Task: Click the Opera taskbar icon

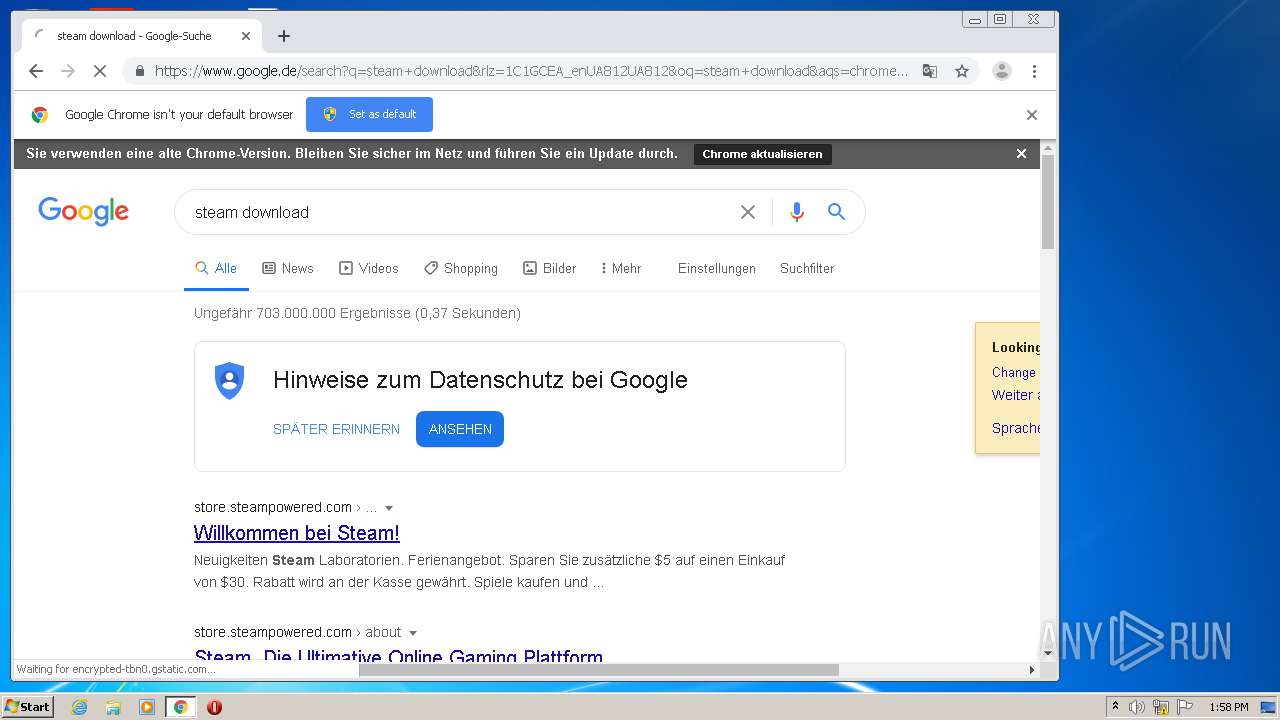Action: 214,707
